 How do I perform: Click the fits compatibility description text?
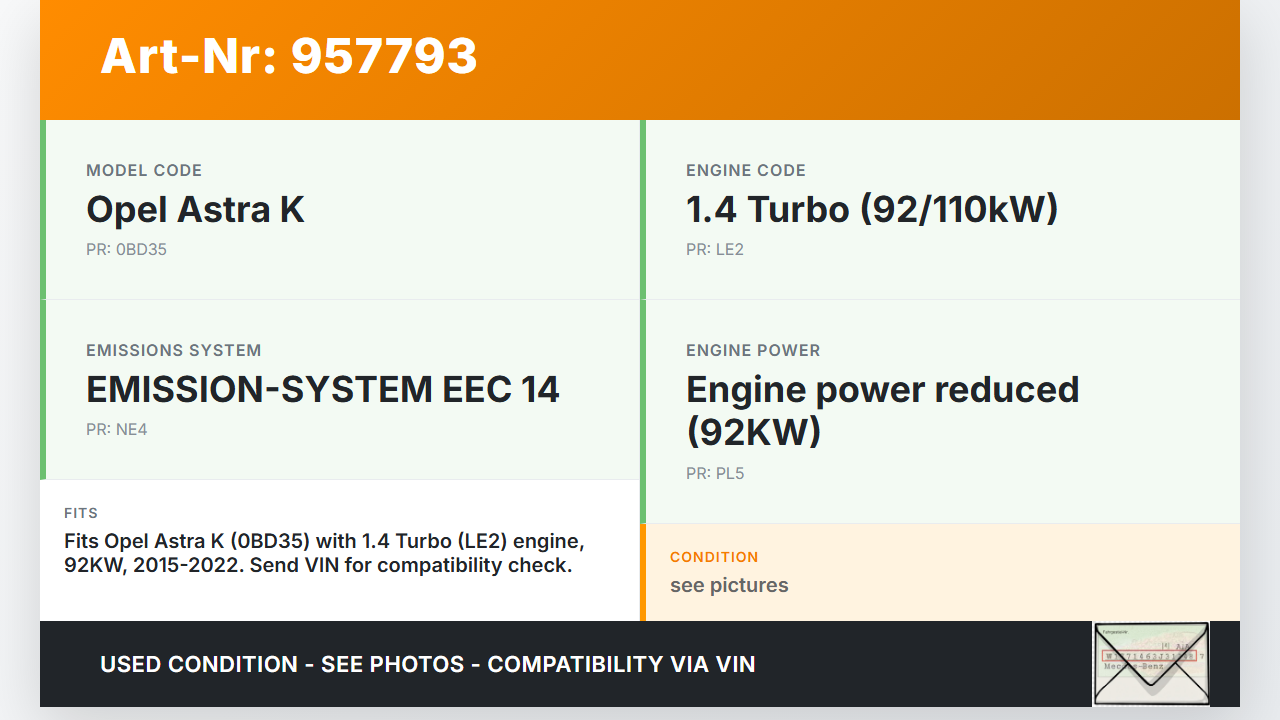point(324,553)
